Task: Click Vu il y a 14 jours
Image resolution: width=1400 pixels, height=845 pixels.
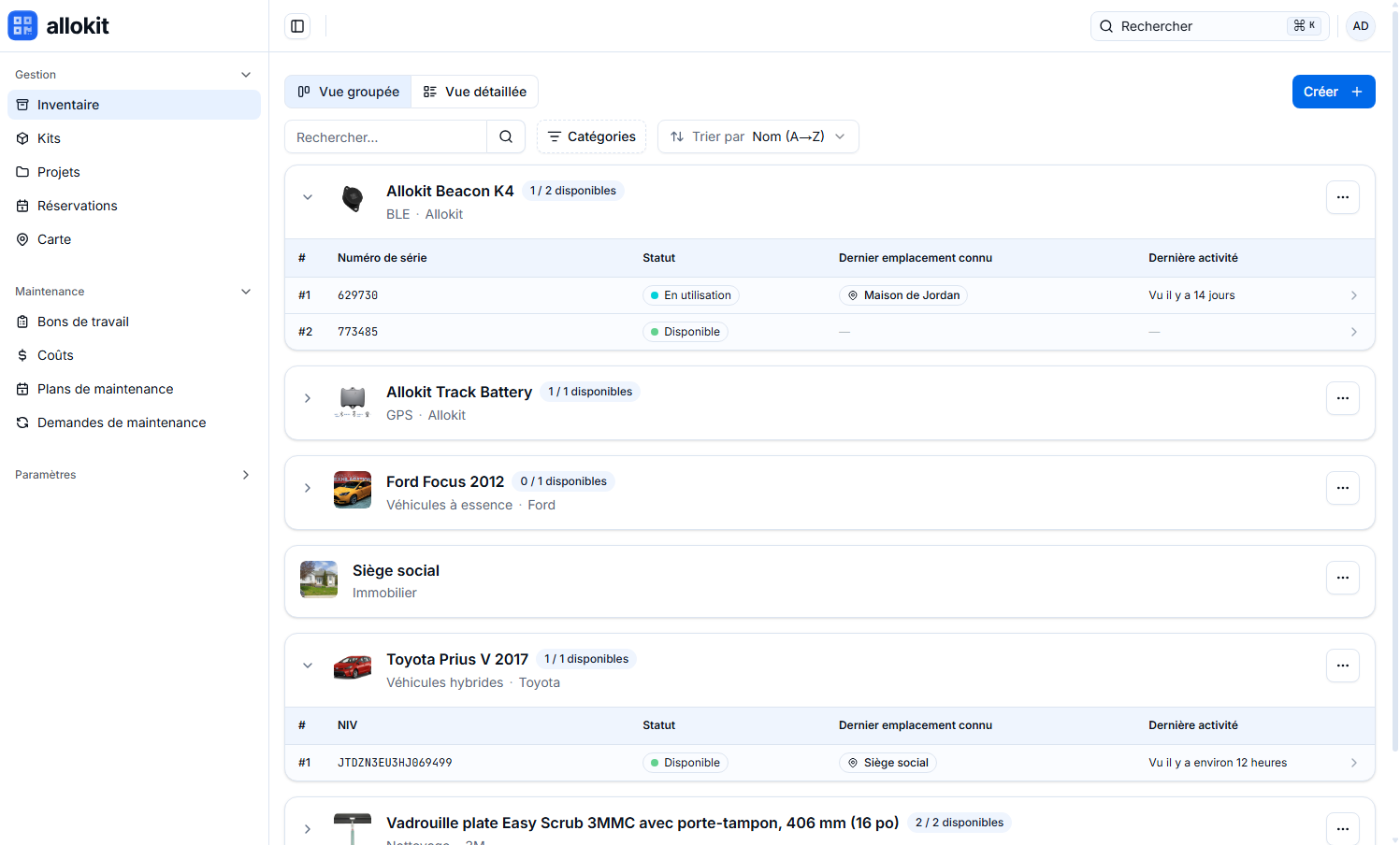Action: 1191,295
